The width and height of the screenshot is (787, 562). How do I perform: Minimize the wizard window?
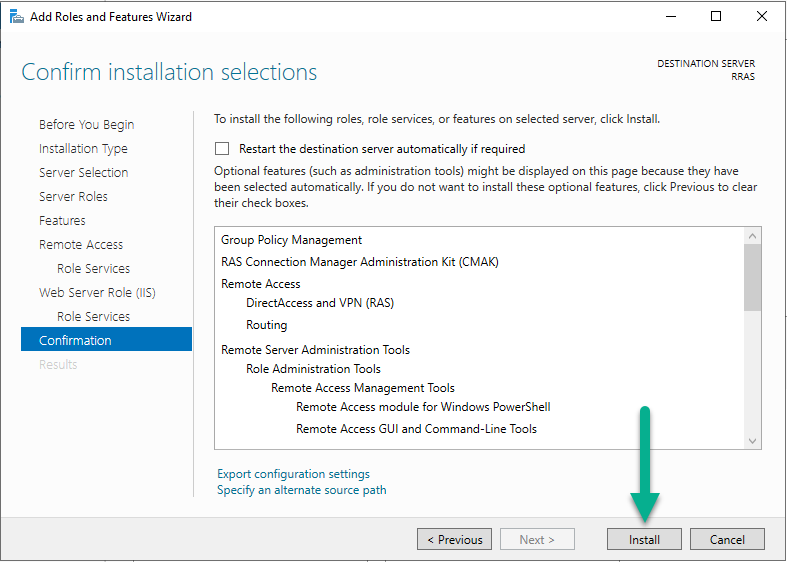(x=671, y=17)
